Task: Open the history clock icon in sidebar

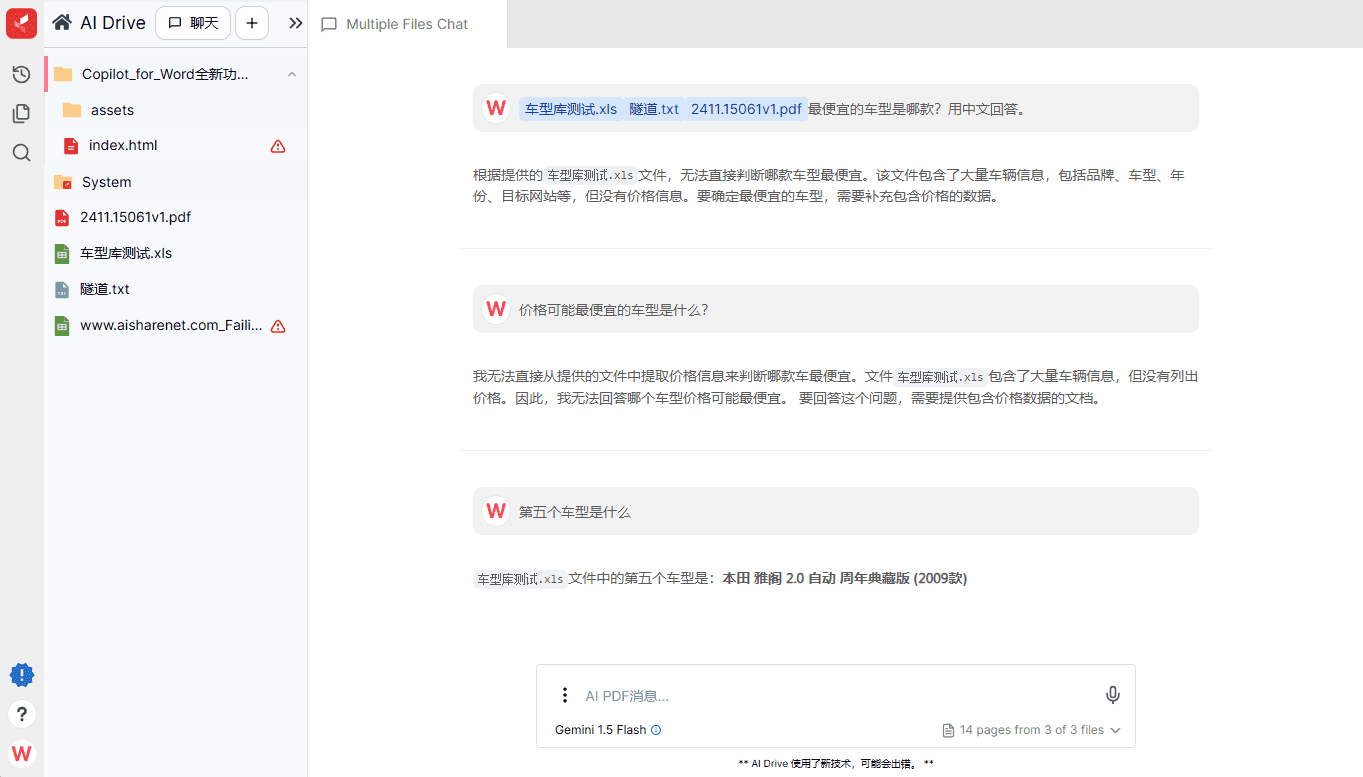Action: (x=21, y=74)
